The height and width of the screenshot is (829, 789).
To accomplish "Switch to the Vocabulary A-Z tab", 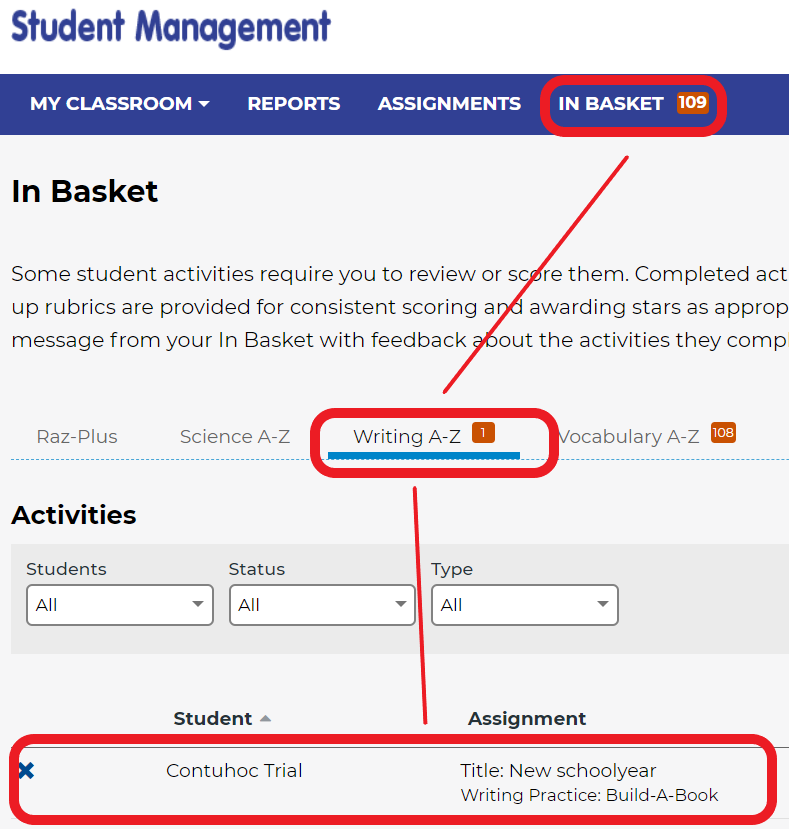I will click(x=629, y=437).
